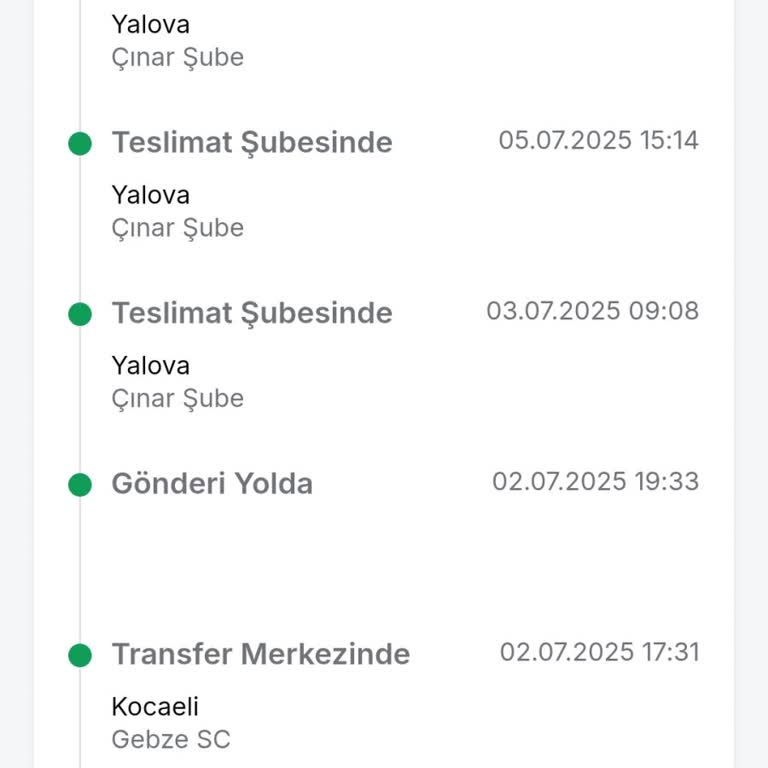Click the Kocaeli location text
This screenshot has width=768, height=768.
pyautogui.click(x=155, y=707)
